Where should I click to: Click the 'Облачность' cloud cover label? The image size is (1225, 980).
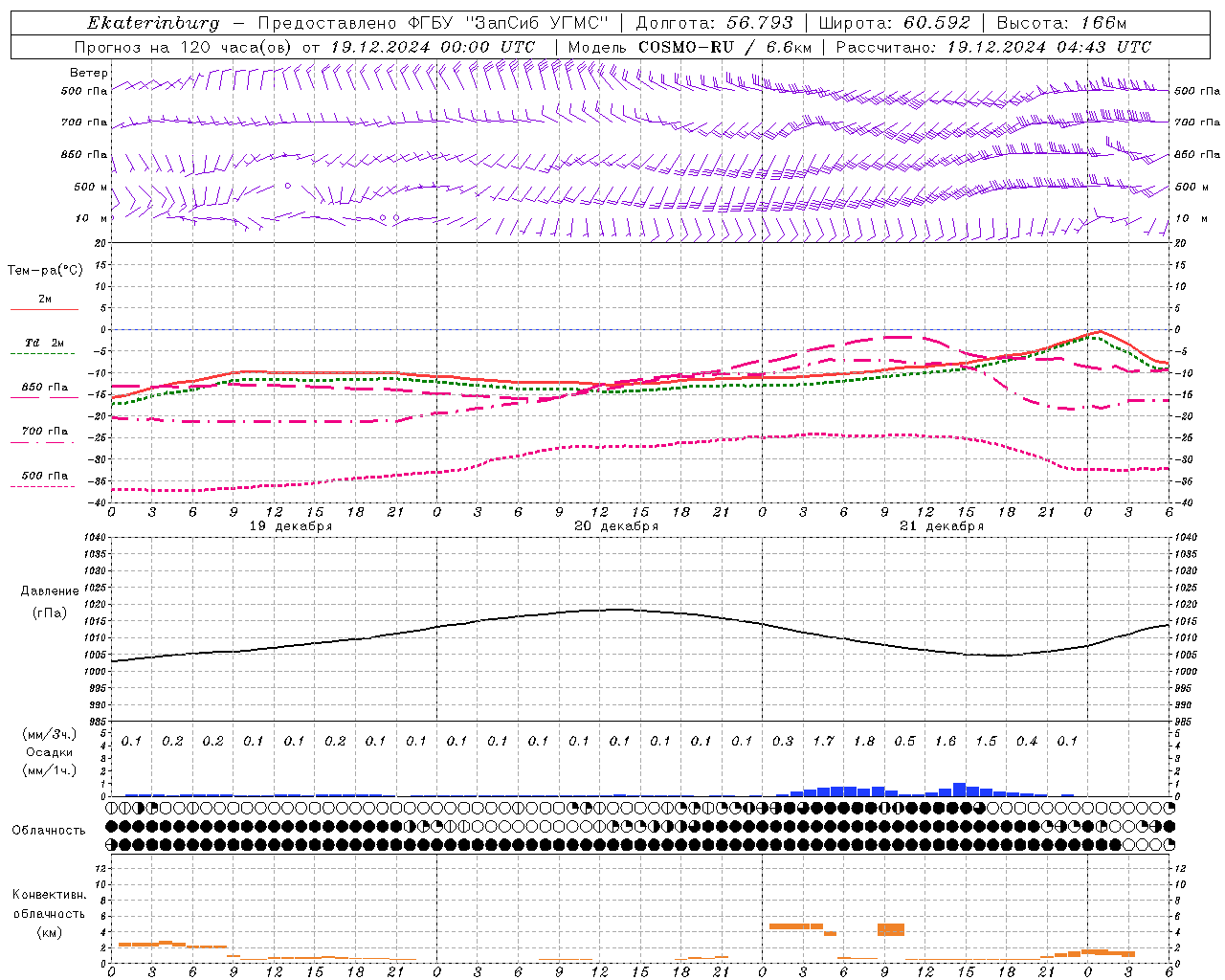49,830
